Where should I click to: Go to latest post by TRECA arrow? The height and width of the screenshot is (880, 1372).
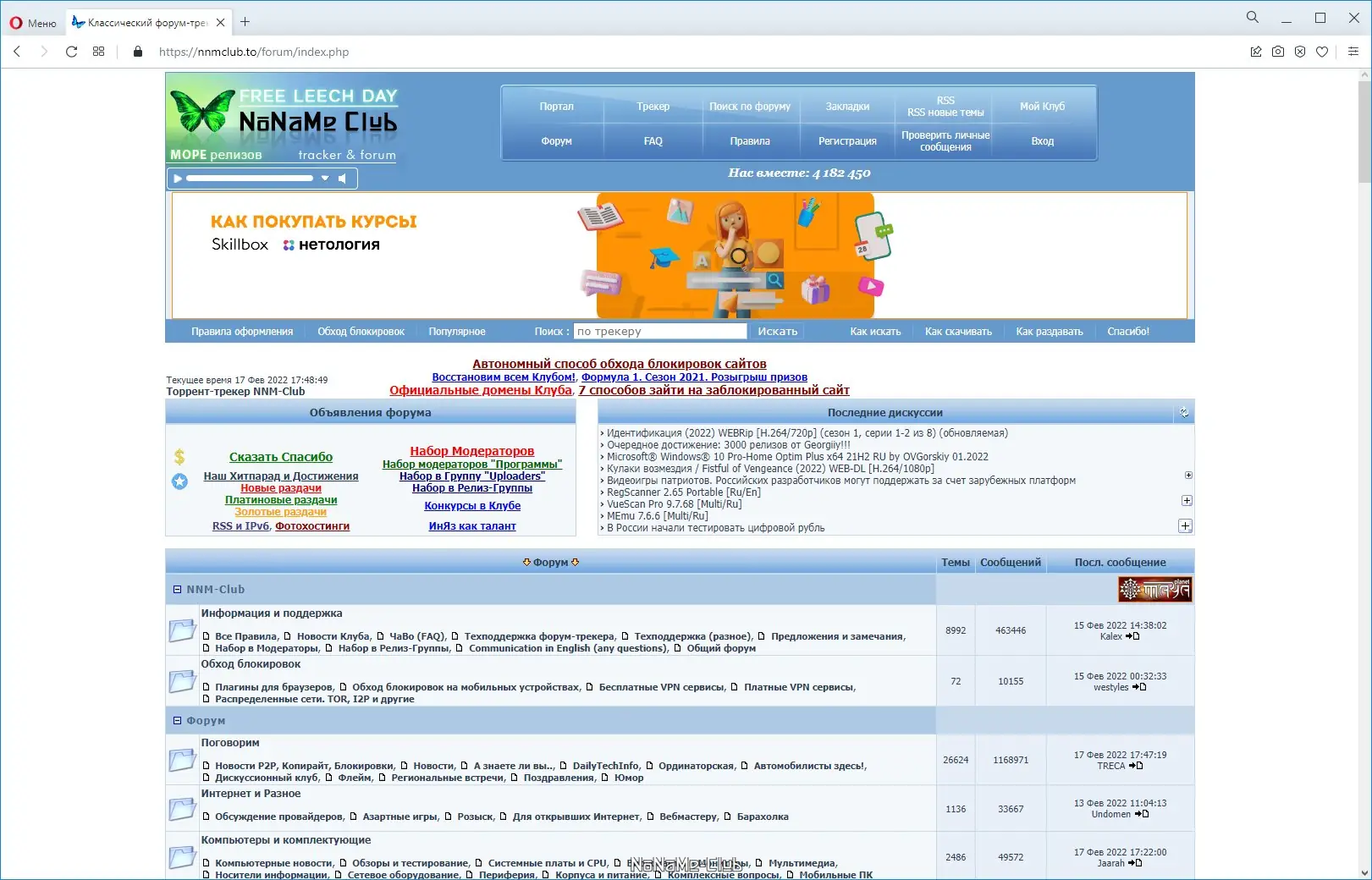point(1136,766)
